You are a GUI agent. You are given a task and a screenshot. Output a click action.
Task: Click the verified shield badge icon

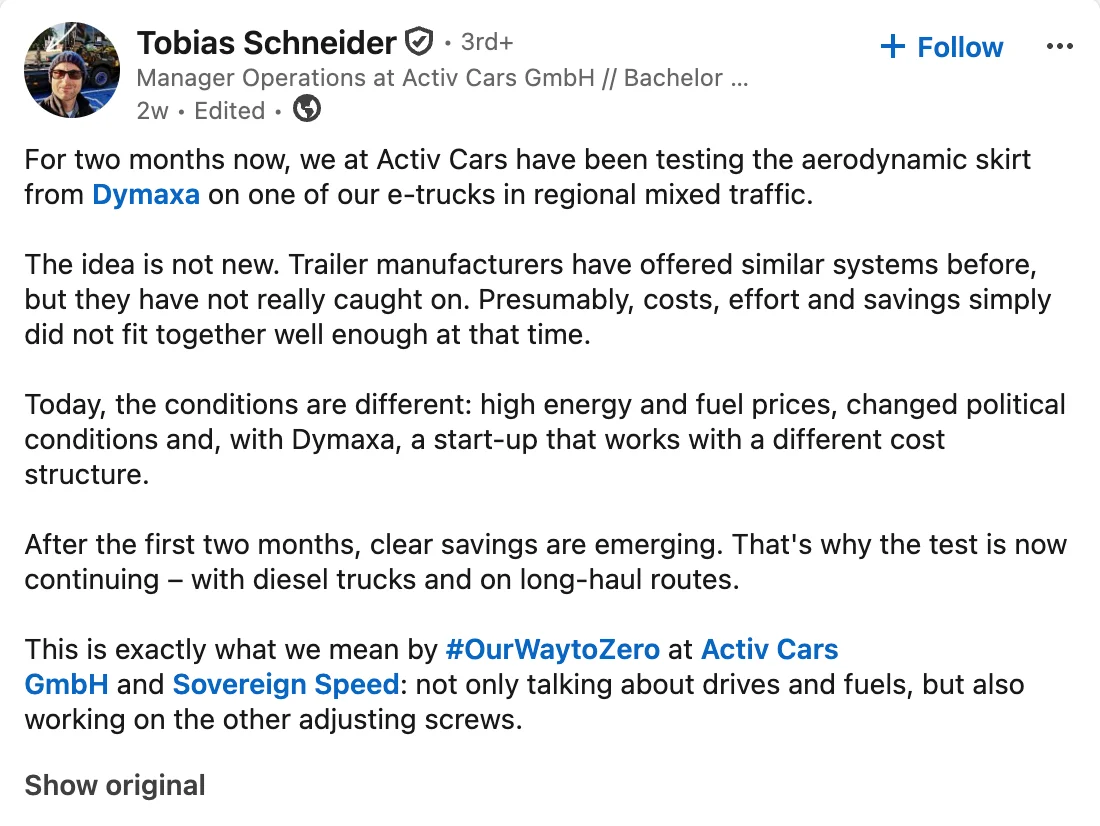point(419,42)
